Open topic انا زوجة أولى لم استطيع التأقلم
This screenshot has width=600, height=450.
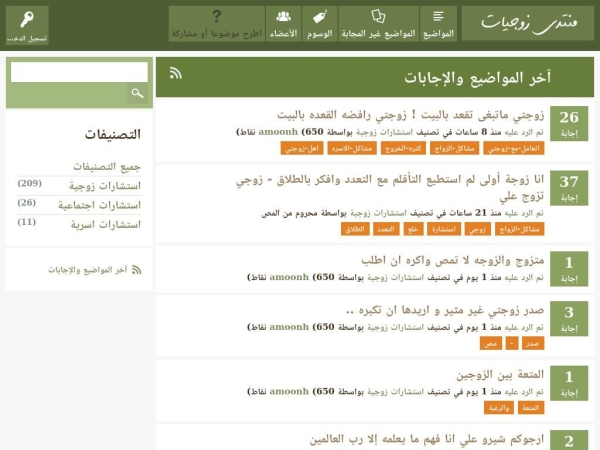pos(390,188)
